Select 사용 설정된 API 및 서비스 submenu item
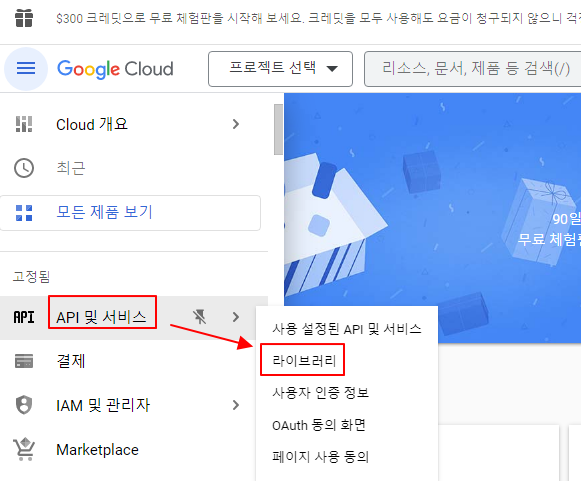The height and width of the screenshot is (481, 581). [347, 329]
